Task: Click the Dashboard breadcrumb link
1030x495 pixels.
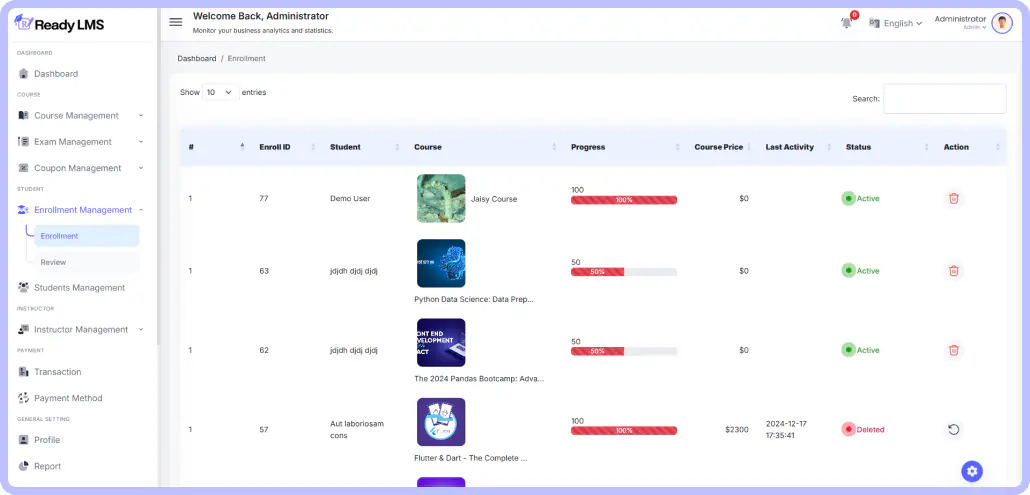Action: [x=196, y=58]
